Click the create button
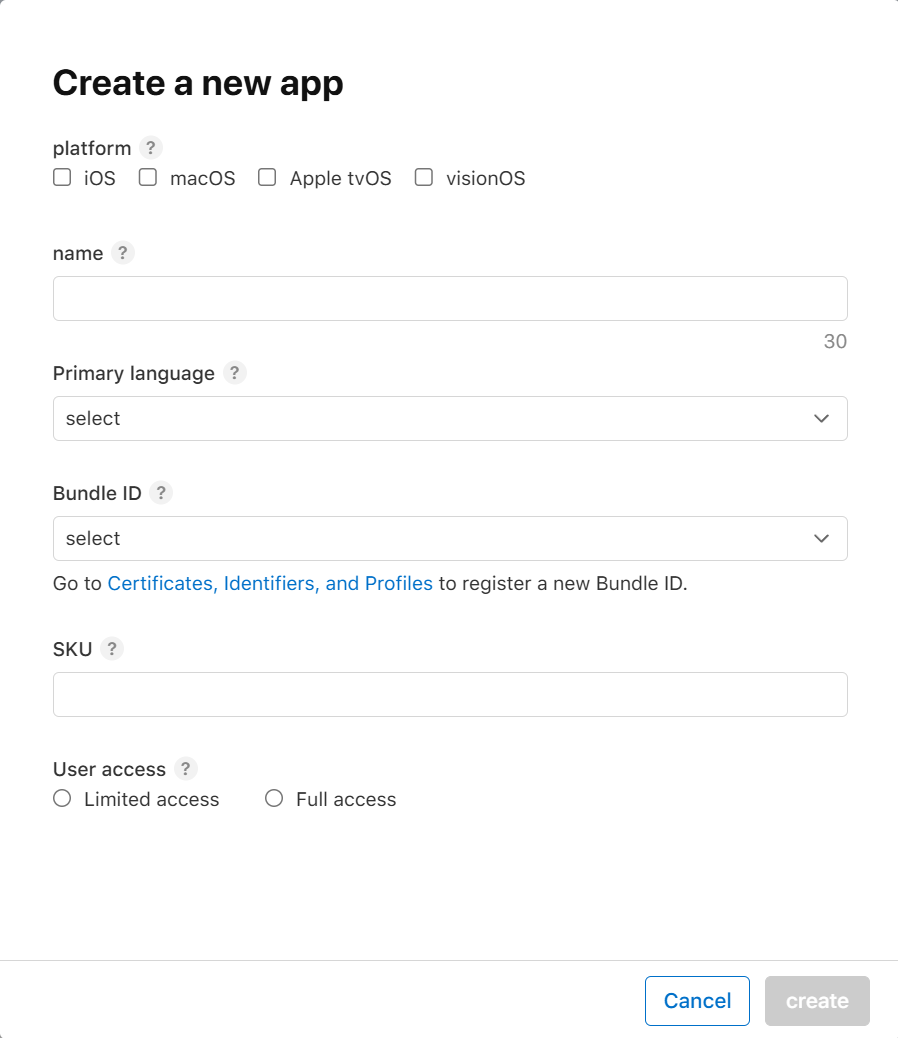 [x=817, y=1001]
